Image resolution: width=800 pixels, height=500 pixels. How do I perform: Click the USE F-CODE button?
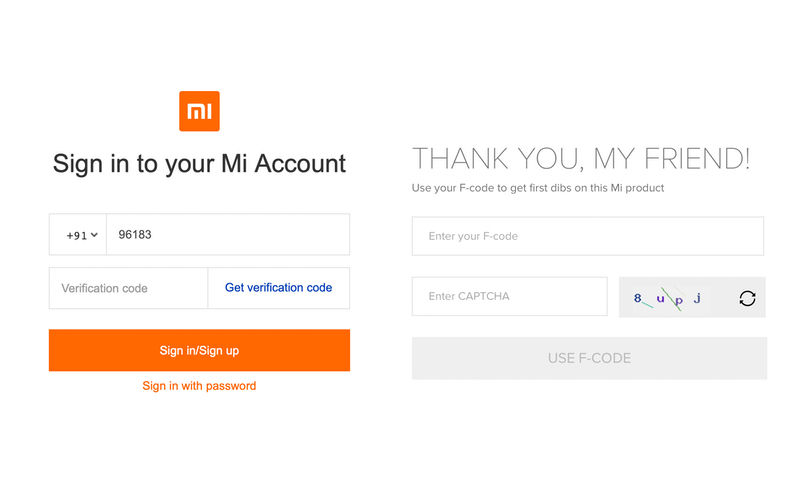pyautogui.click(x=589, y=358)
